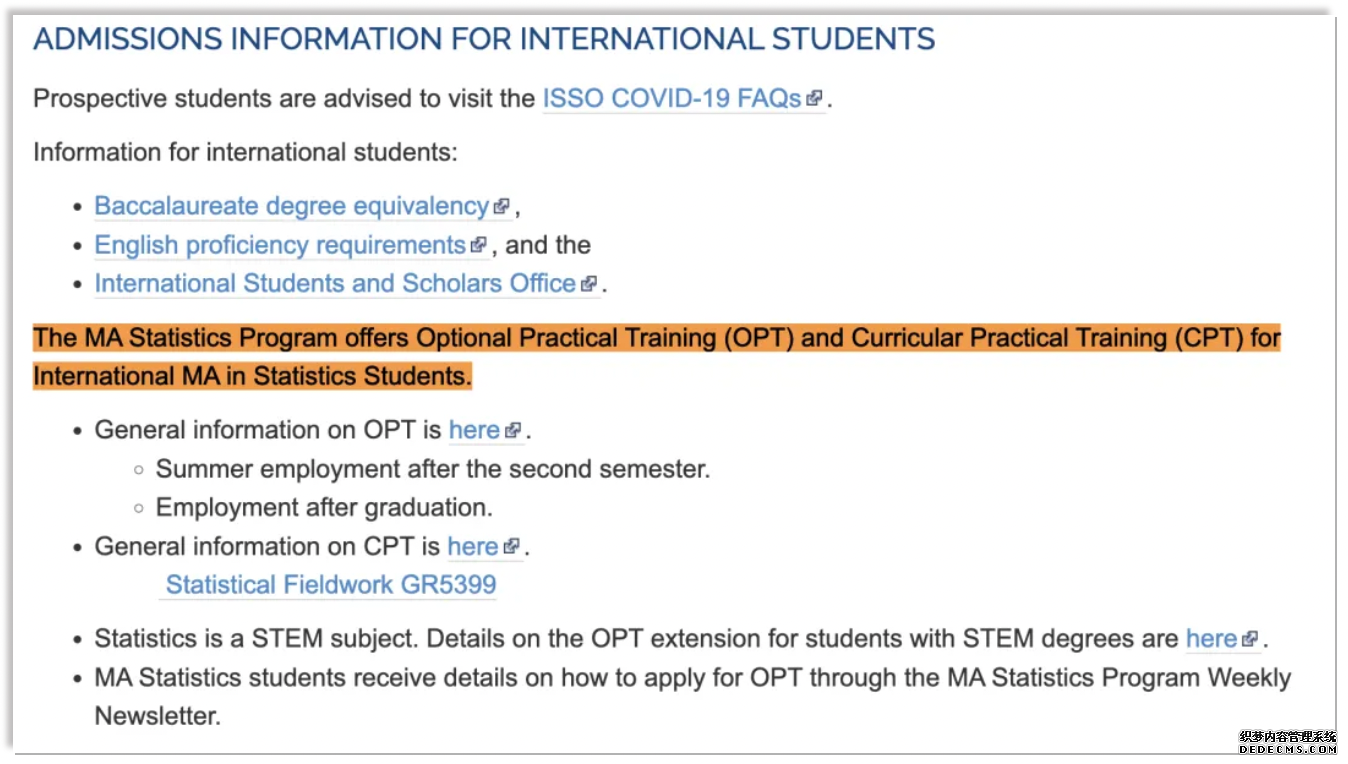Open the ISSO COVID-19 FAQs link

point(672,98)
